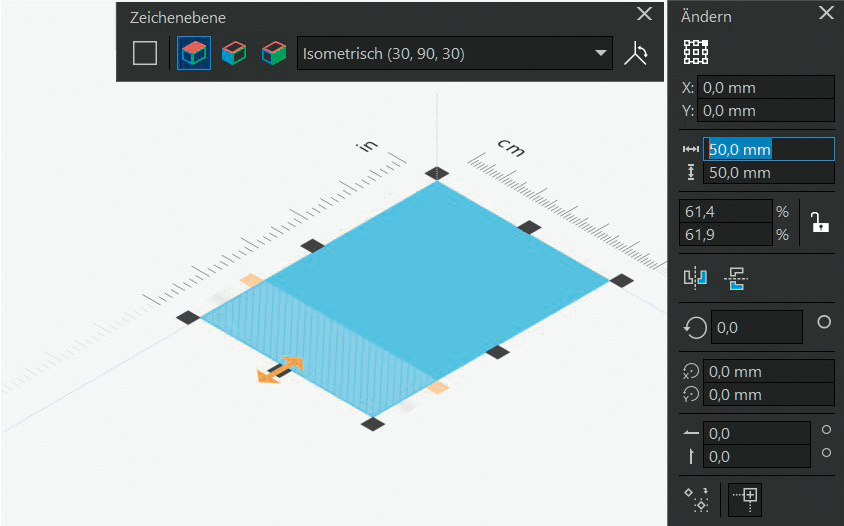844x526 pixels.
Task: Mirror the object vertically
Action: [735, 279]
